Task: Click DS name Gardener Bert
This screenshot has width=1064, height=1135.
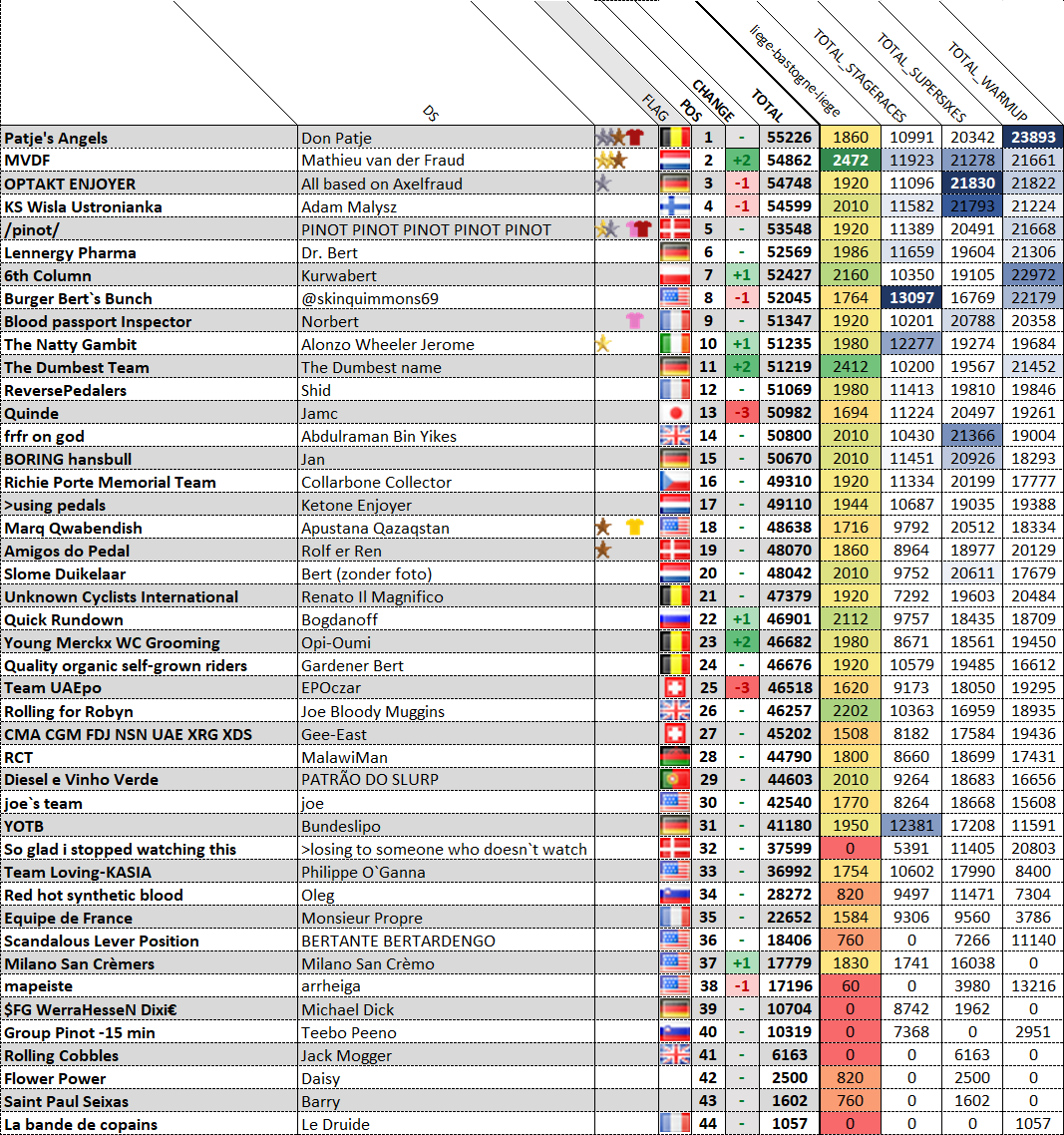Action: [x=352, y=665]
